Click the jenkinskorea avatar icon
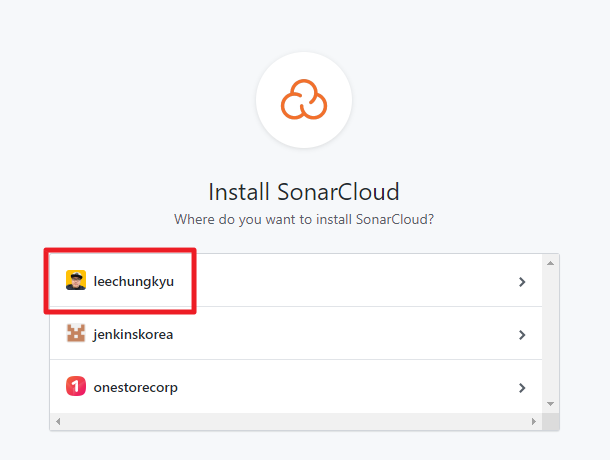Image resolution: width=610 pixels, height=460 pixels. [76, 333]
